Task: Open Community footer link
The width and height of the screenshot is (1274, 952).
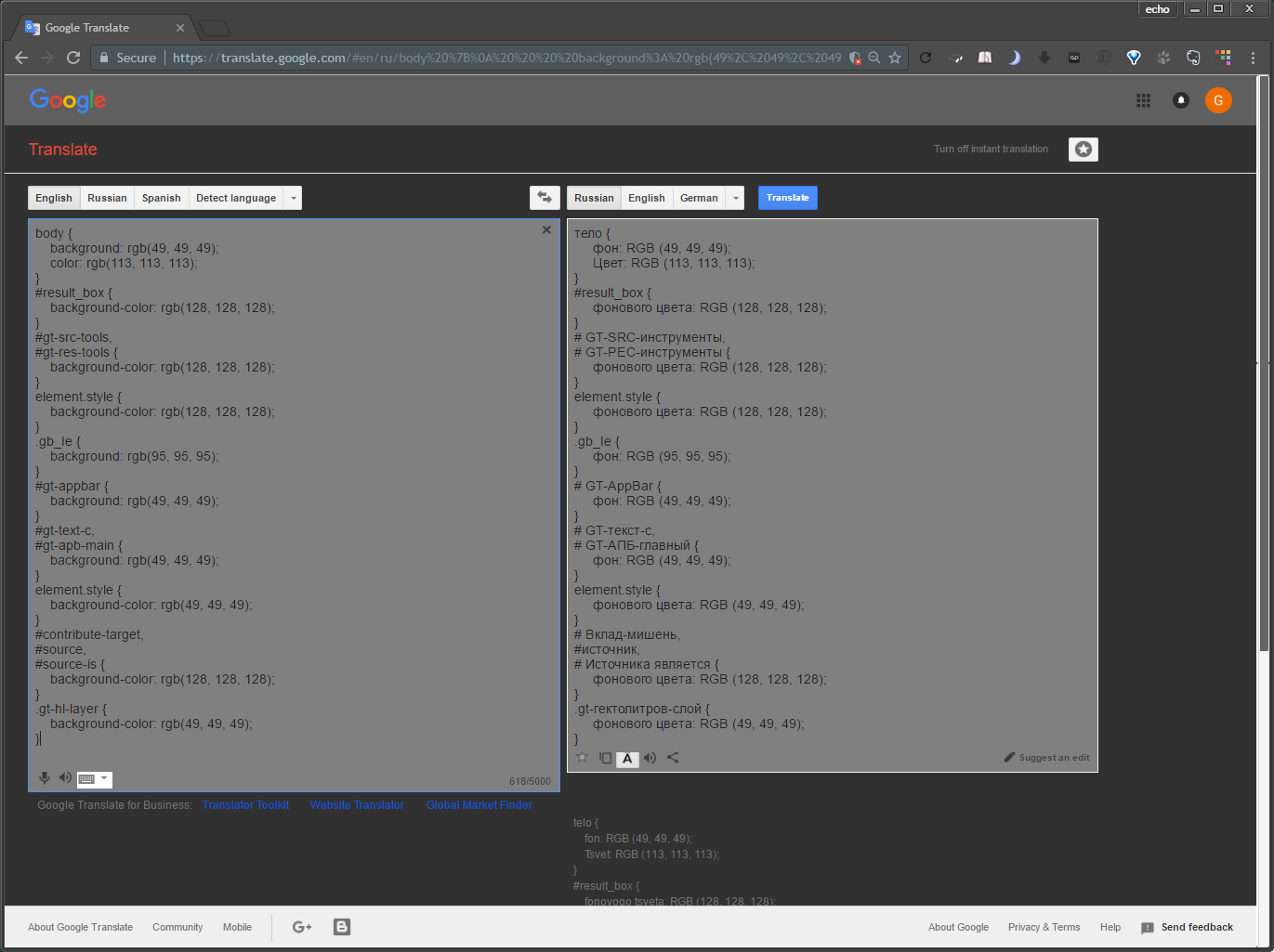Action: pyautogui.click(x=177, y=927)
